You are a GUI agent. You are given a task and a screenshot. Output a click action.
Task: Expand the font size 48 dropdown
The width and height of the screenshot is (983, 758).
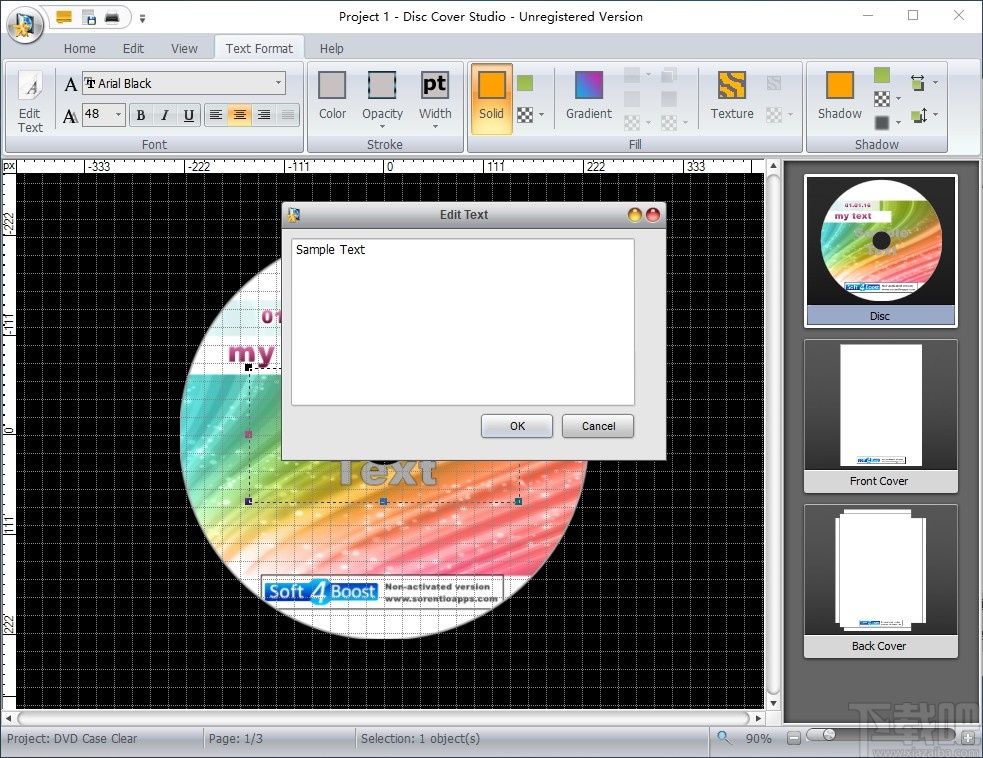[x=117, y=115]
